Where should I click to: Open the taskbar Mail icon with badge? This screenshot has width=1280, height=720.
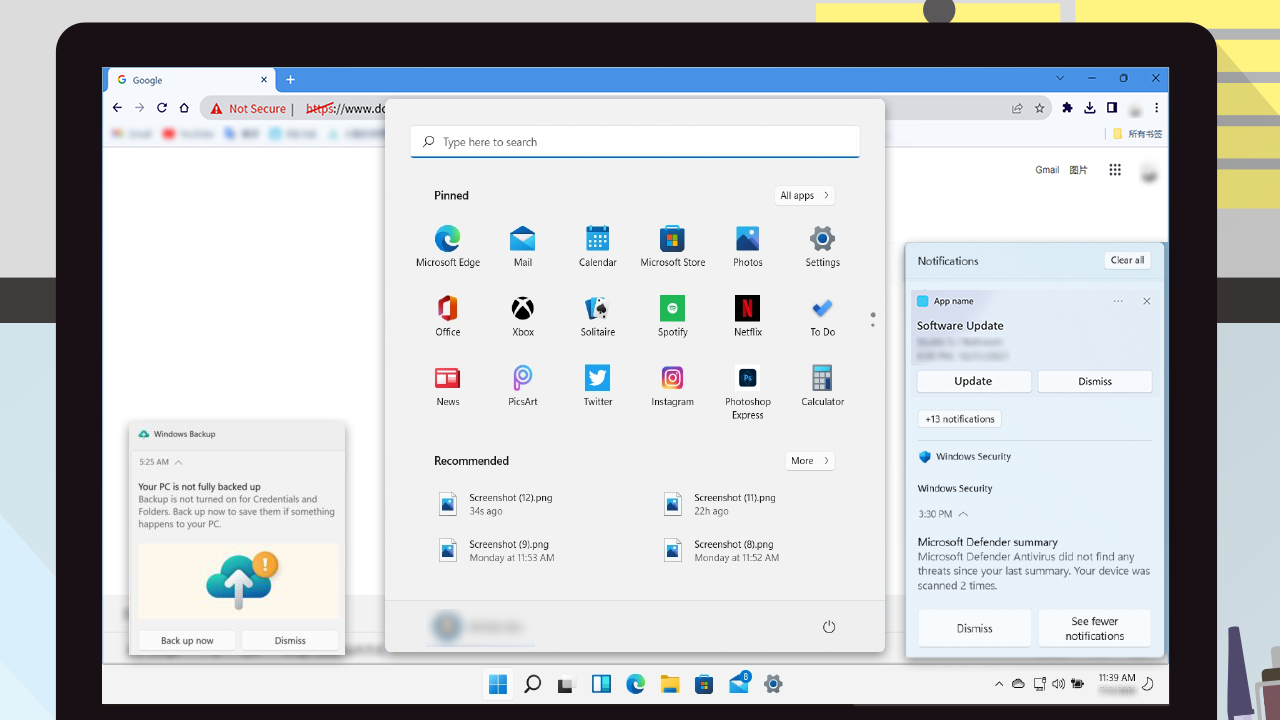(739, 683)
